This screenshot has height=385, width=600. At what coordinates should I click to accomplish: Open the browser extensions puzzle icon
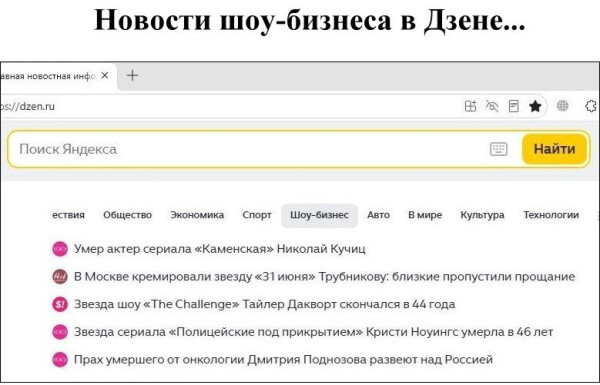pos(592,106)
